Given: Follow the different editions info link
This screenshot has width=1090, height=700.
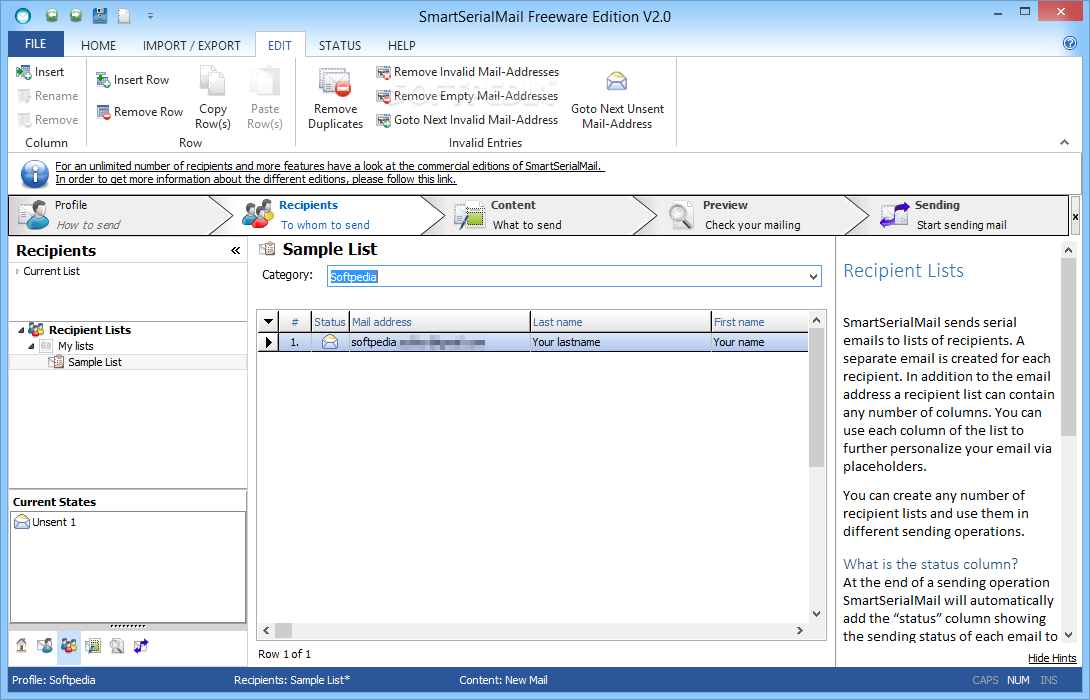Looking at the screenshot, I should pos(256,179).
